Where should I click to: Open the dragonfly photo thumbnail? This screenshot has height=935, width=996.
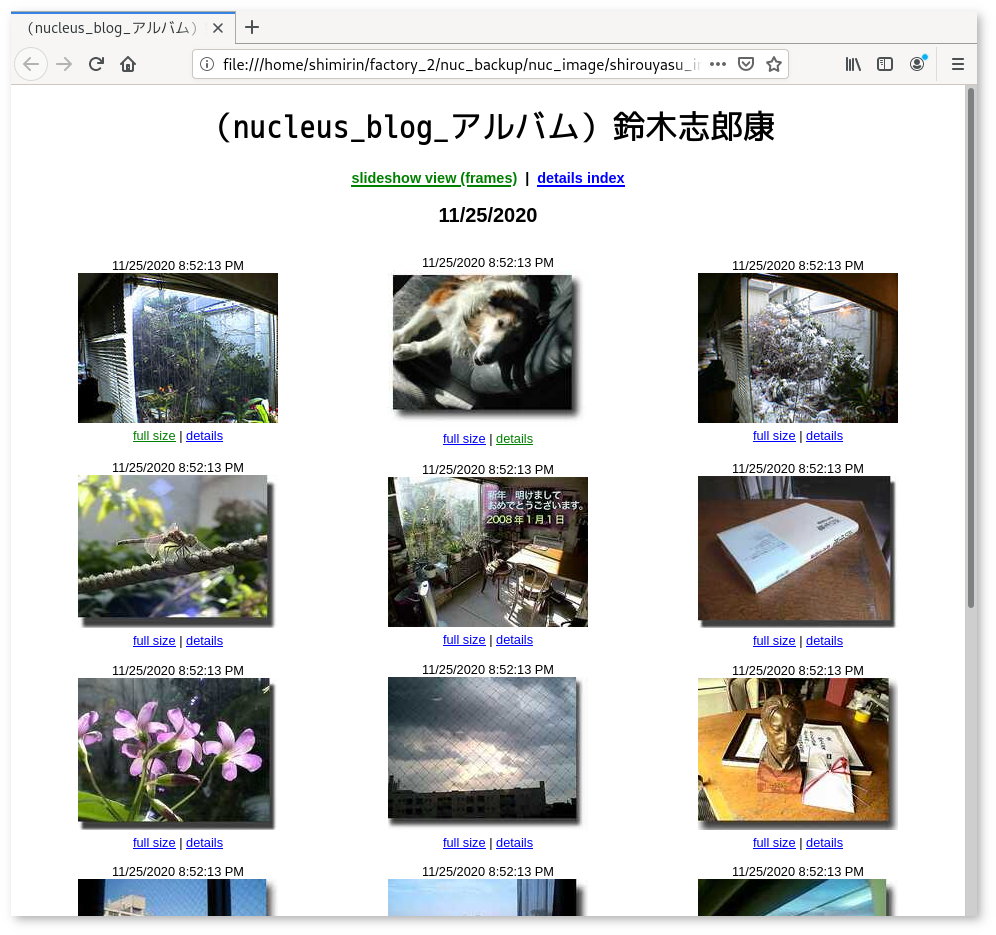(173, 546)
